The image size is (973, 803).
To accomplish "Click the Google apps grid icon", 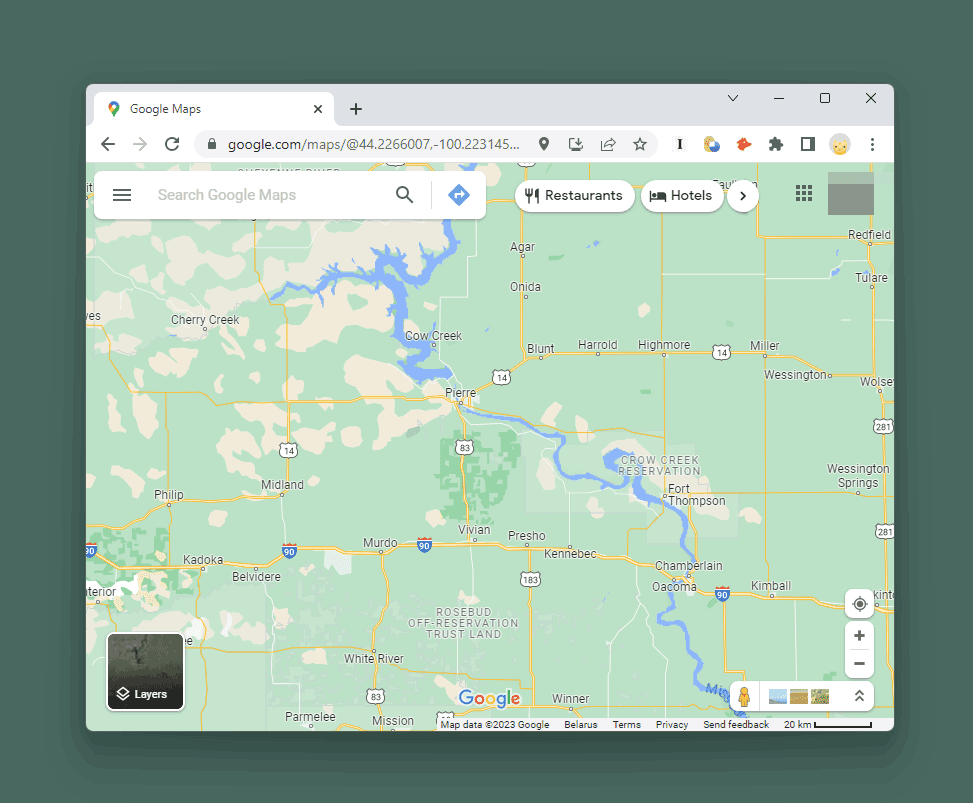I will [804, 193].
